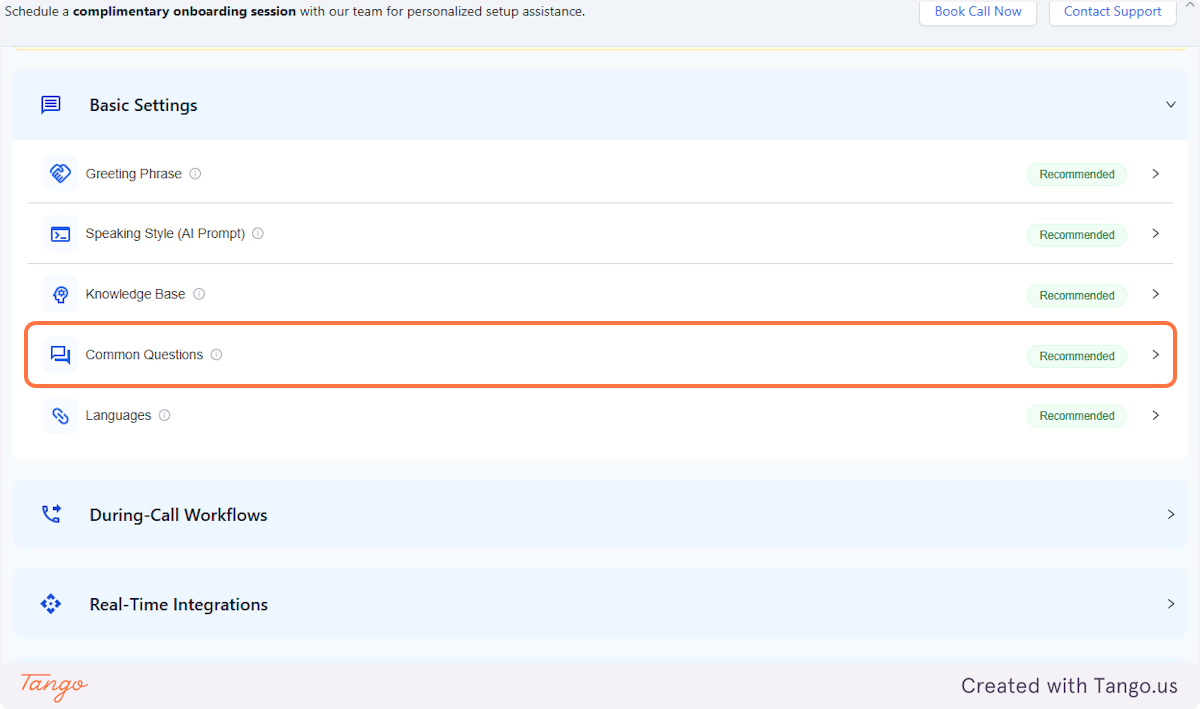Viewport: 1200px width, 709px height.
Task: Click the Knowledge Base brain icon
Action: tap(60, 295)
